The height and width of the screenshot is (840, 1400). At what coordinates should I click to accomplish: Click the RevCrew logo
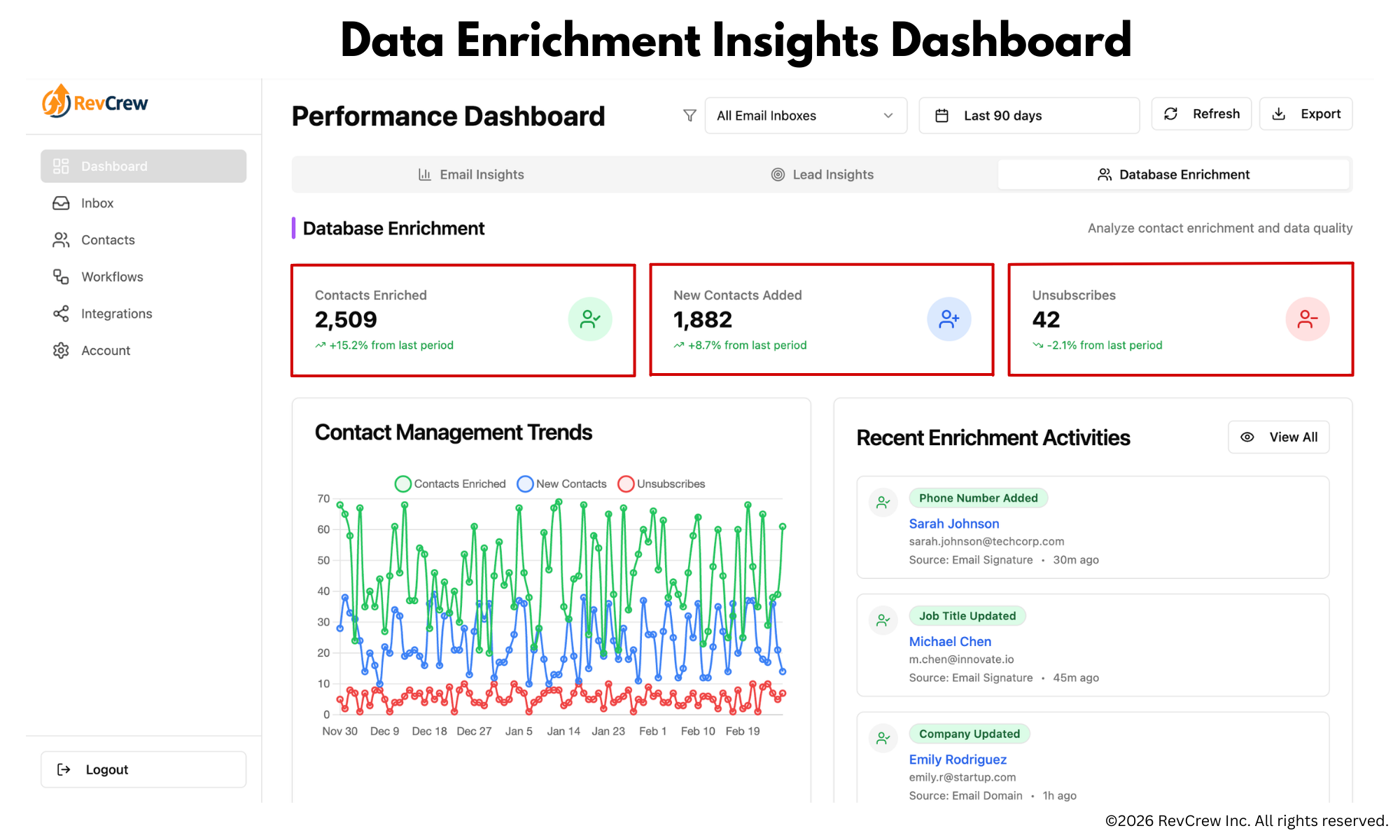coord(95,103)
